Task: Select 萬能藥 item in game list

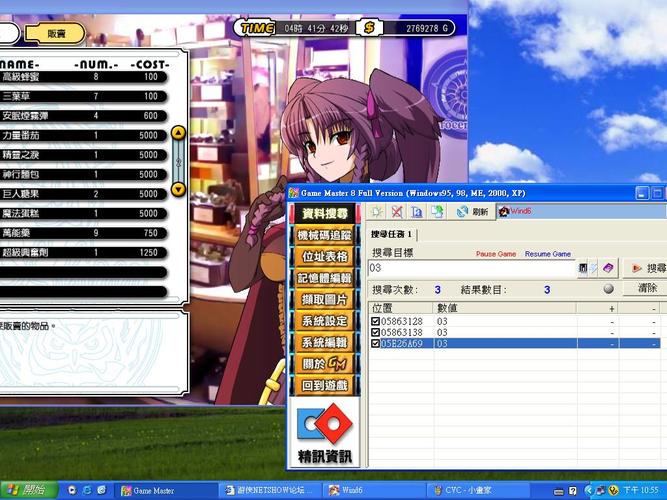Action: pos(83,233)
